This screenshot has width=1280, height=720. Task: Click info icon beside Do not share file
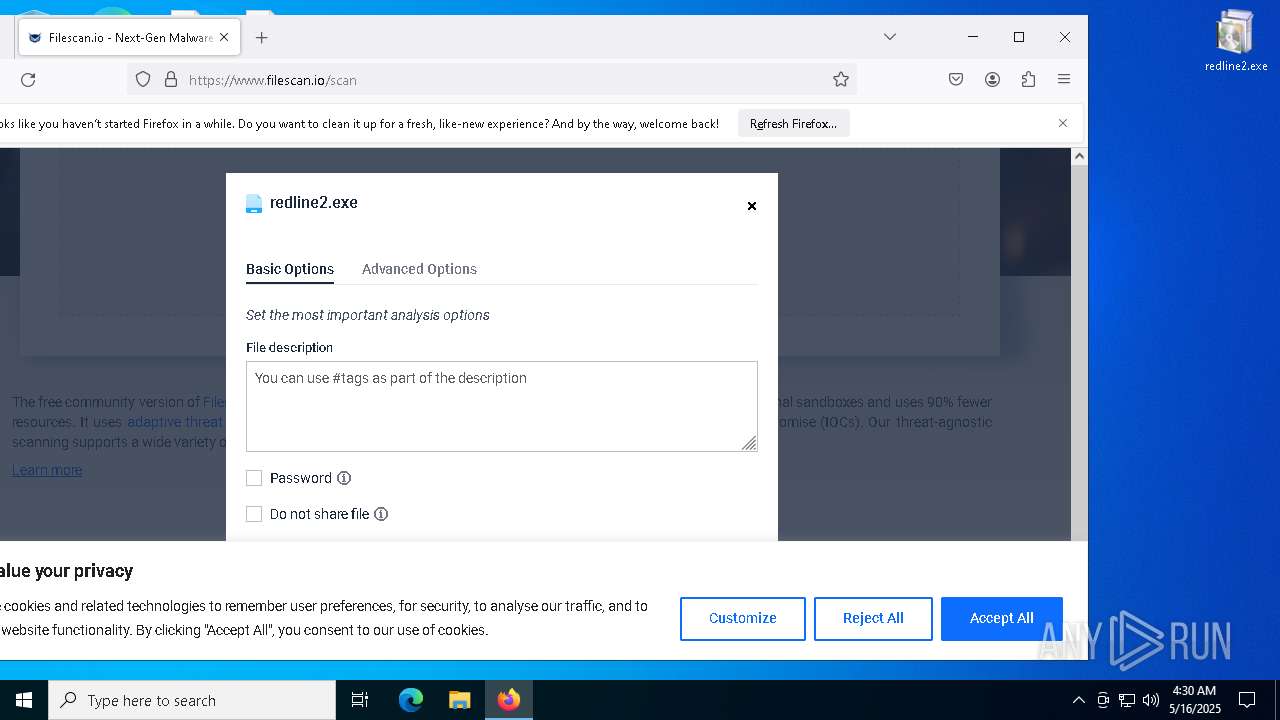click(x=381, y=514)
